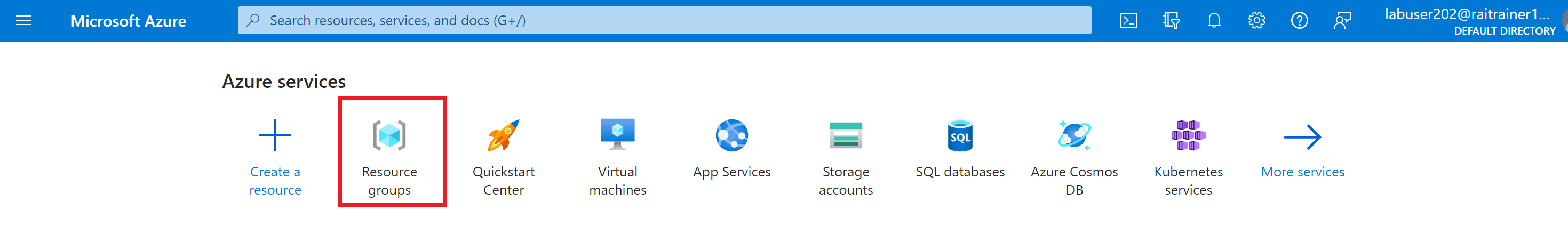Show notifications bell panel
1568x241 pixels.
click(x=1214, y=21)
